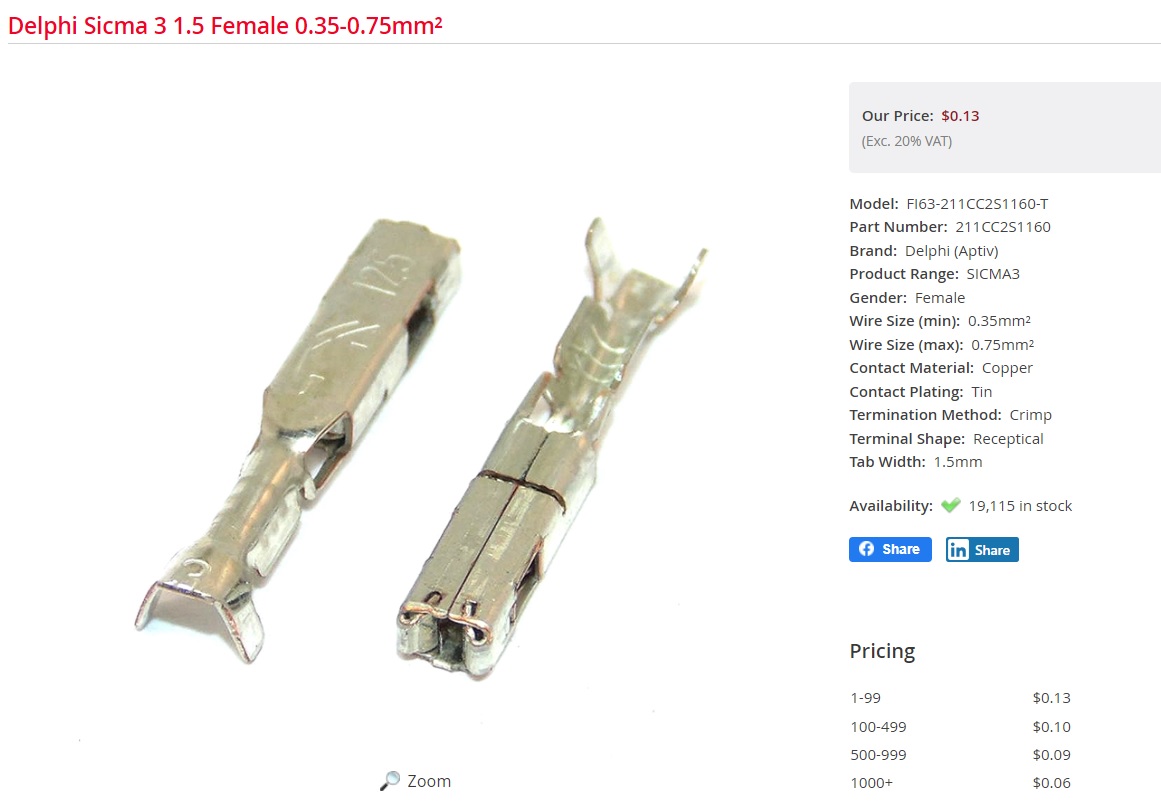Click the part number 211CC2S1160
This screenshot has width=1161, height=808.
tap(1003, 227)
